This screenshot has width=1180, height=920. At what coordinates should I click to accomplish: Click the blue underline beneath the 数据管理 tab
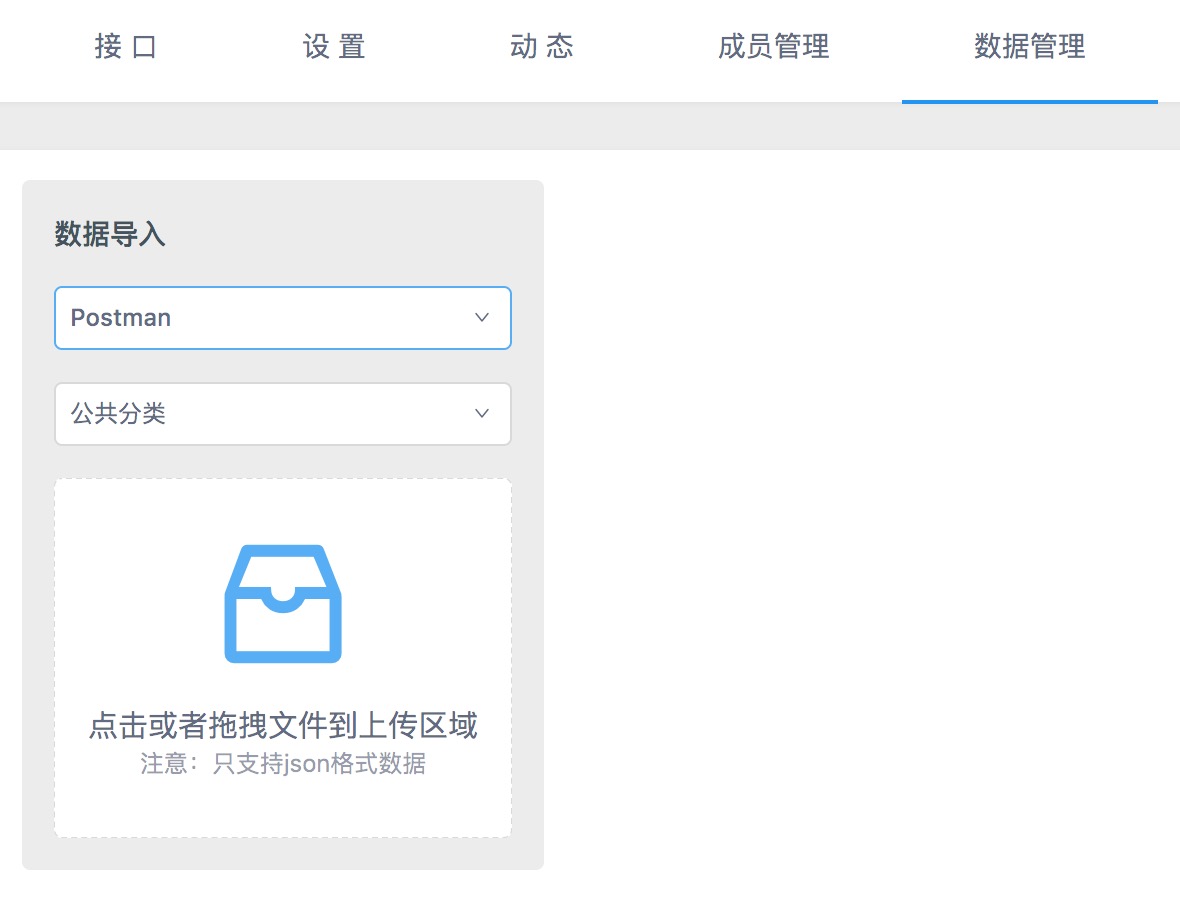coord(1029,101)
